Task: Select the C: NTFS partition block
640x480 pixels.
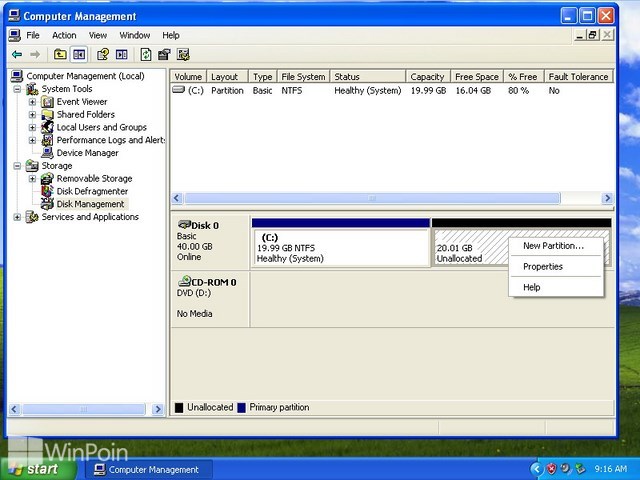Action: click(x=340, y=248)
